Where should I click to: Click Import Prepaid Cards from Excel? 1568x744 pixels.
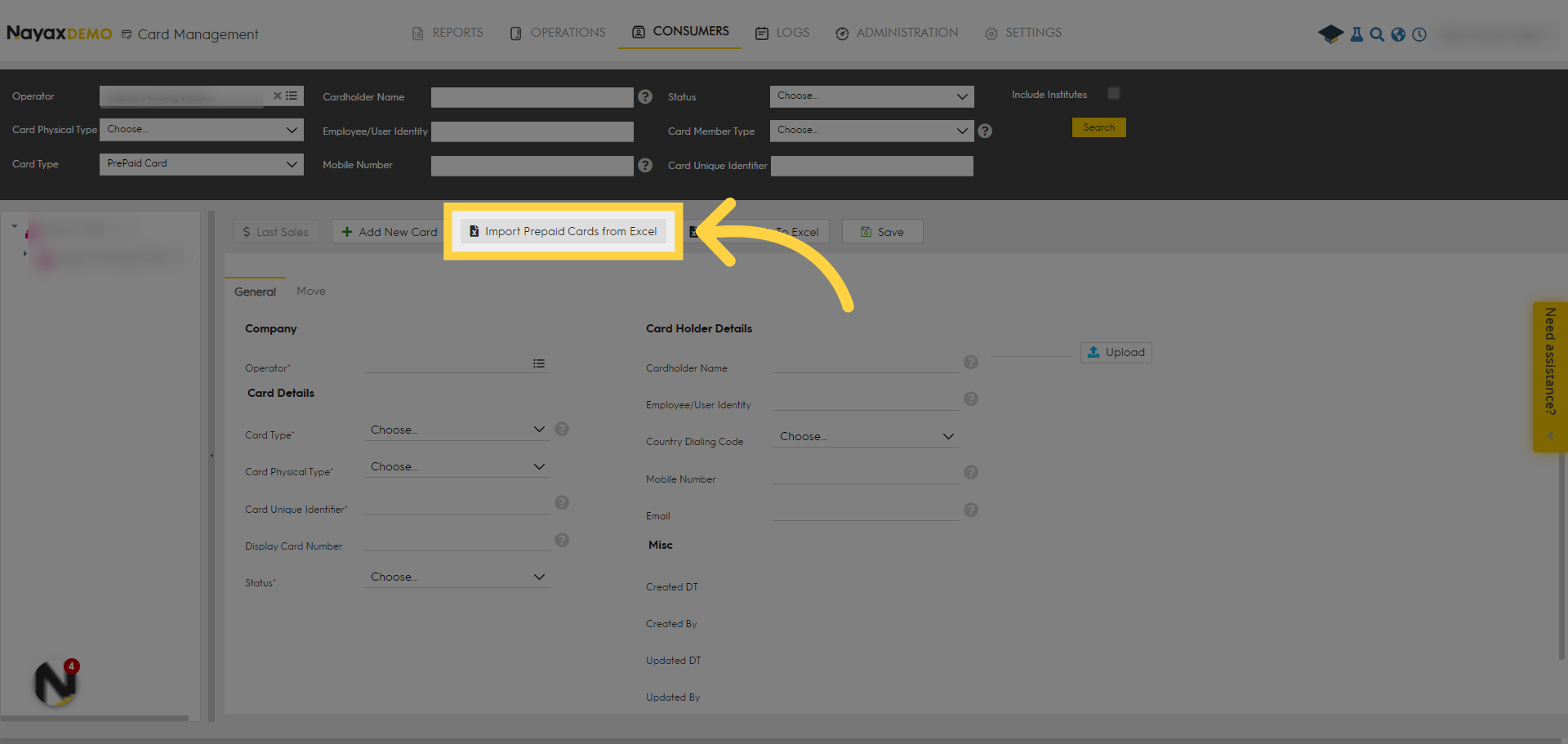tap(563, 231)
